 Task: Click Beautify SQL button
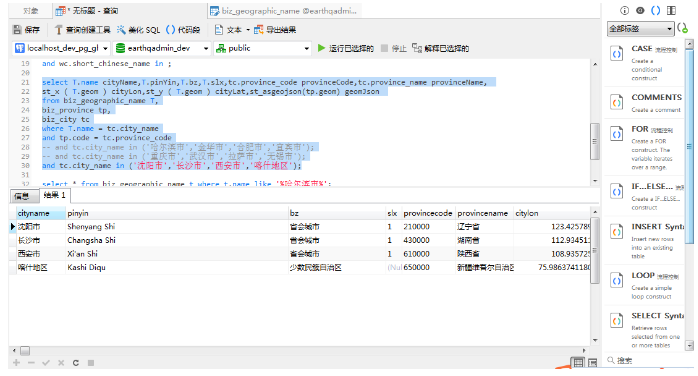[138, 30]
